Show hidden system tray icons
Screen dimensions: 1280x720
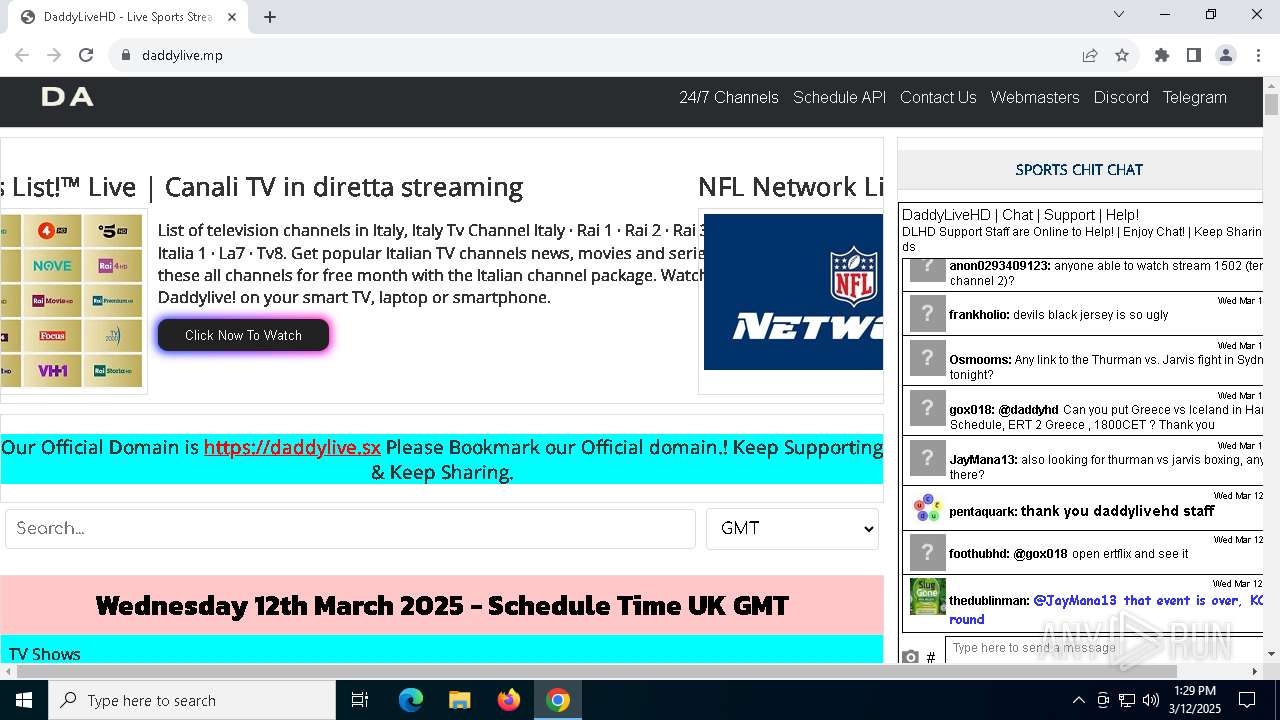point(1078,700)
